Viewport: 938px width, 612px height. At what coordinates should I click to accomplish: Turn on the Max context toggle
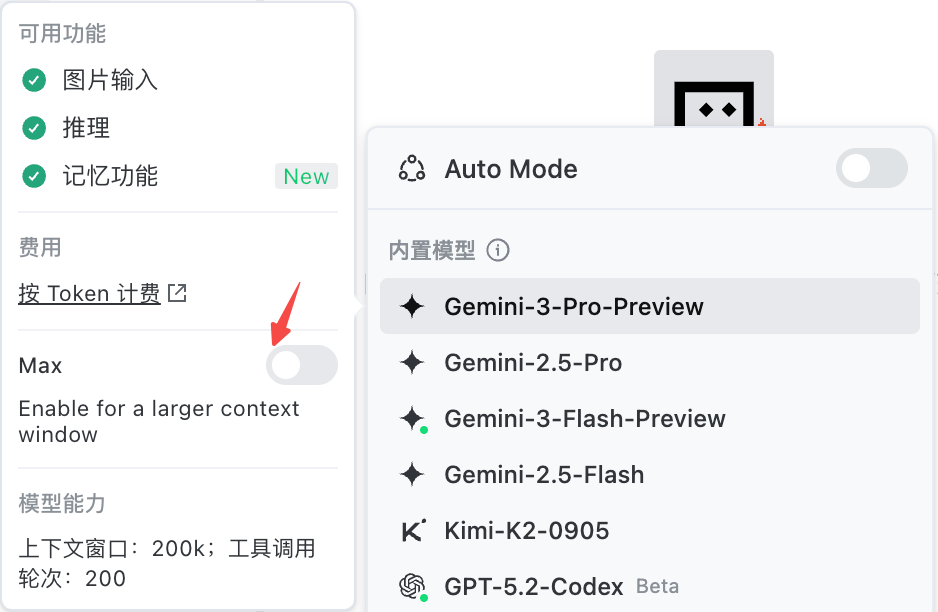[x=301, y=366]
